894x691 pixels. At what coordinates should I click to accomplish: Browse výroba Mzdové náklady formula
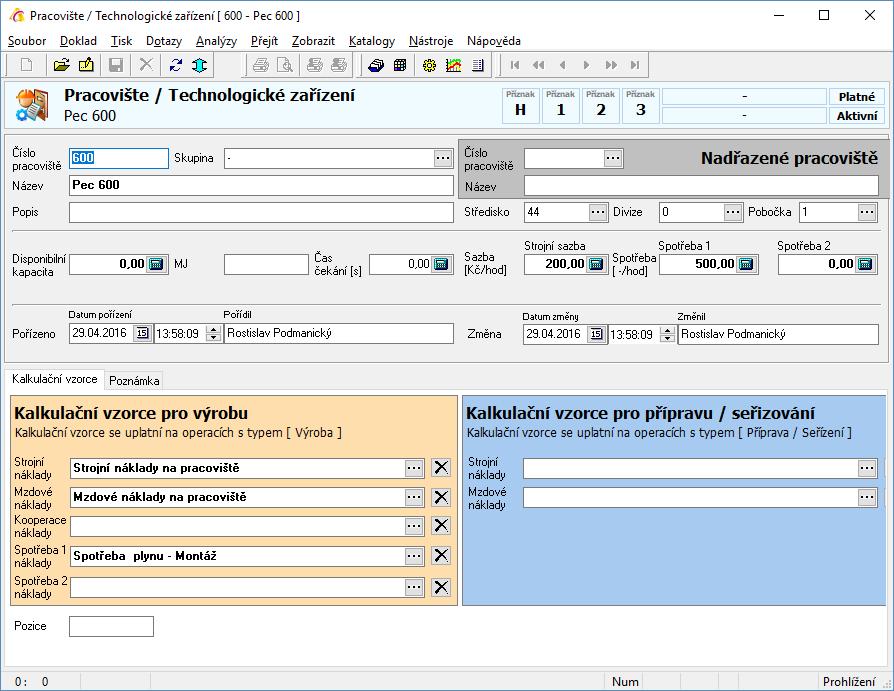[414, 497]
